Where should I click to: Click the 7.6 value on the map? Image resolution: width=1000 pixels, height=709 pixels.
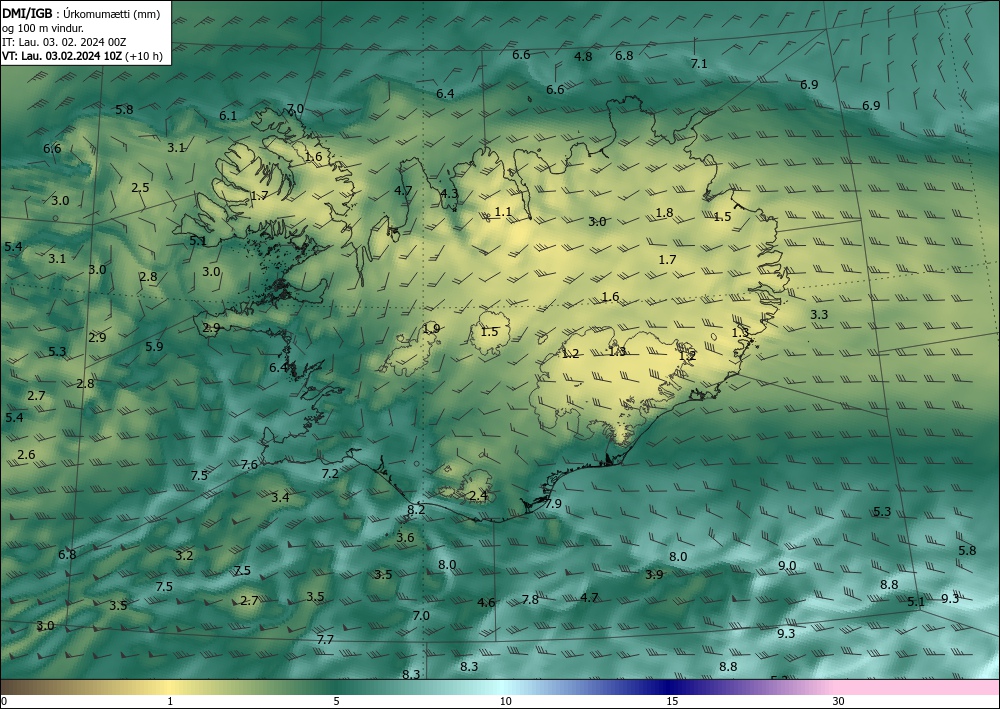coord(249,464)
